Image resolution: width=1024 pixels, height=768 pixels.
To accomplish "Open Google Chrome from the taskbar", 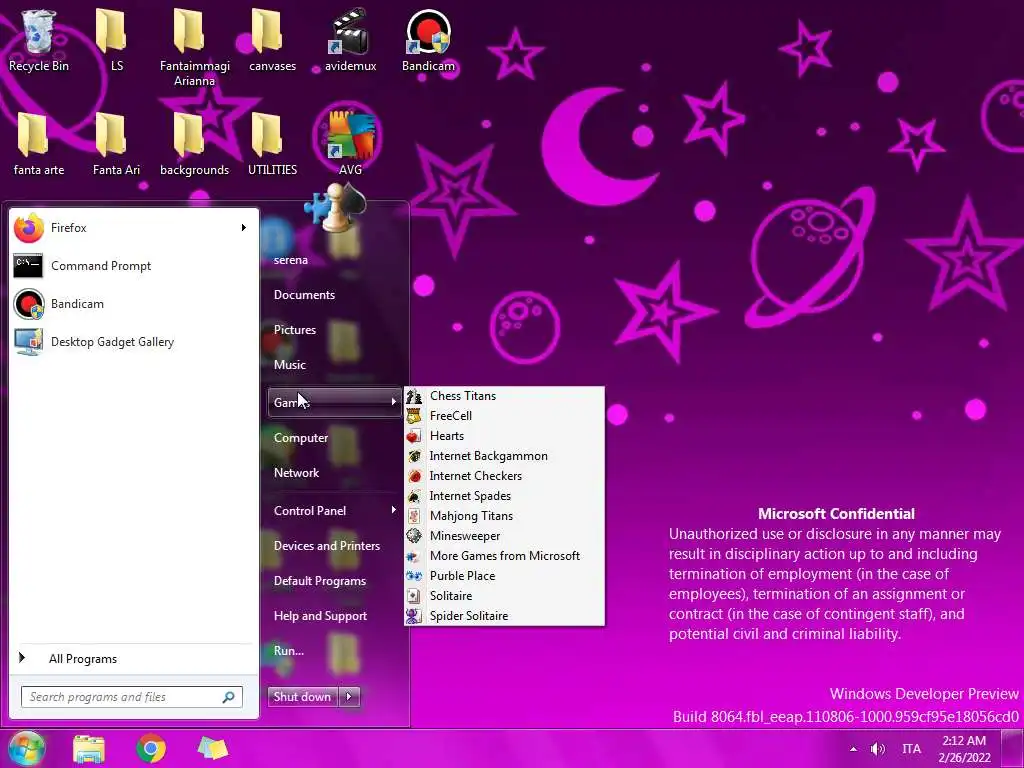I will [151, 748].
